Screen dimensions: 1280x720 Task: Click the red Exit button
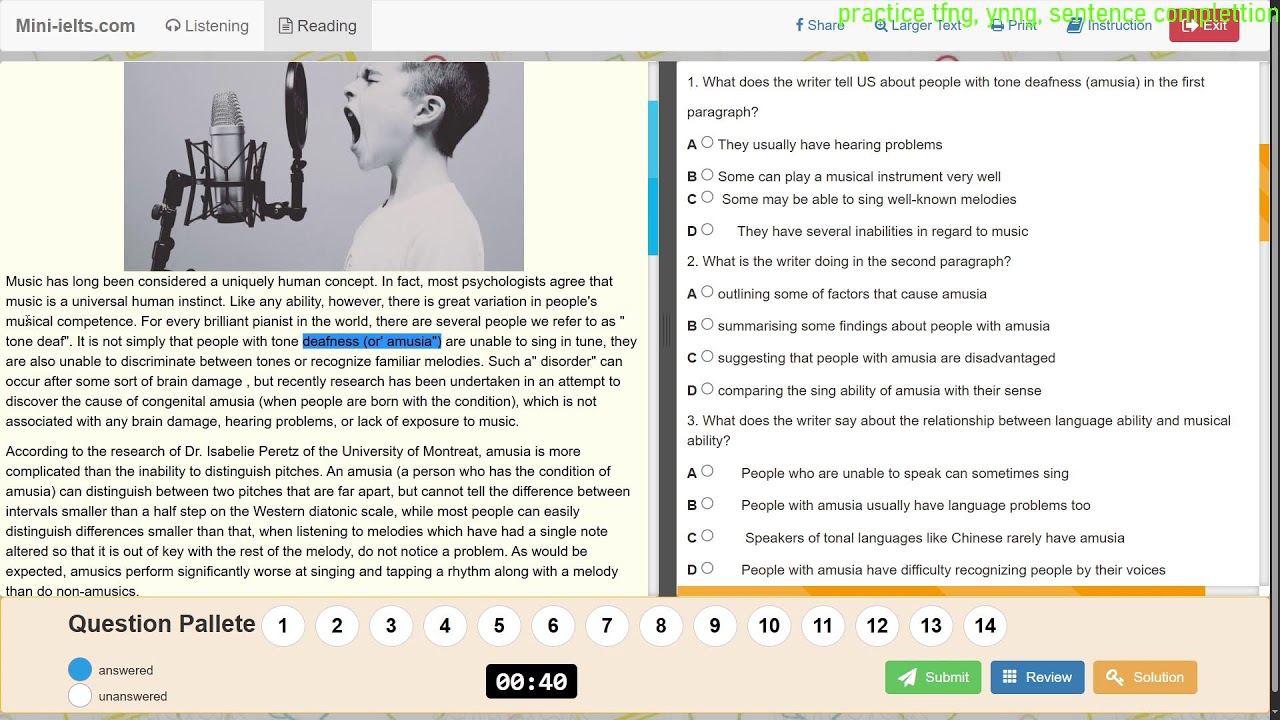pyautogui.click(x=1204, y=25)
